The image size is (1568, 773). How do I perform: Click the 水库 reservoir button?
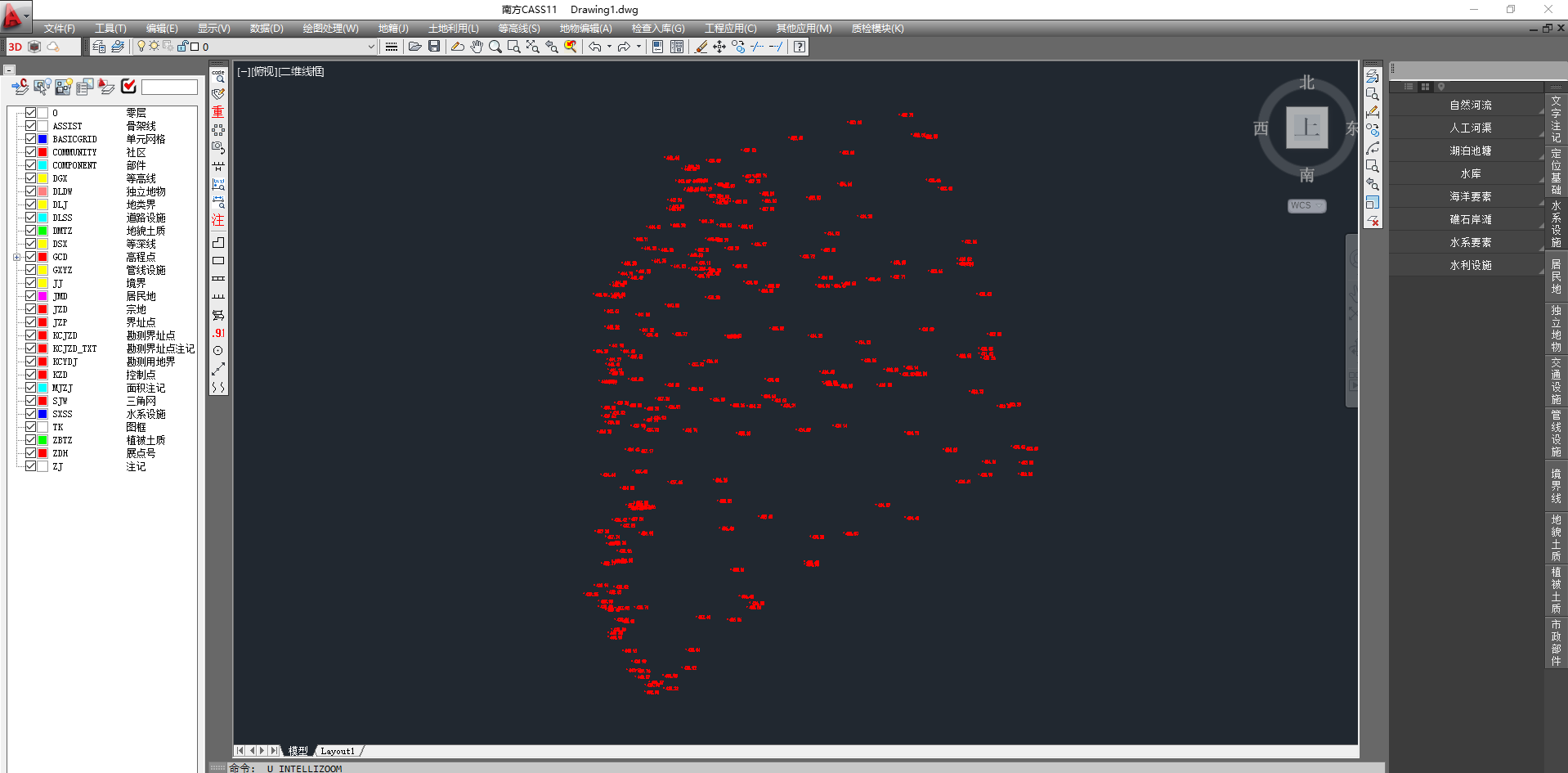pos(1470,174)
